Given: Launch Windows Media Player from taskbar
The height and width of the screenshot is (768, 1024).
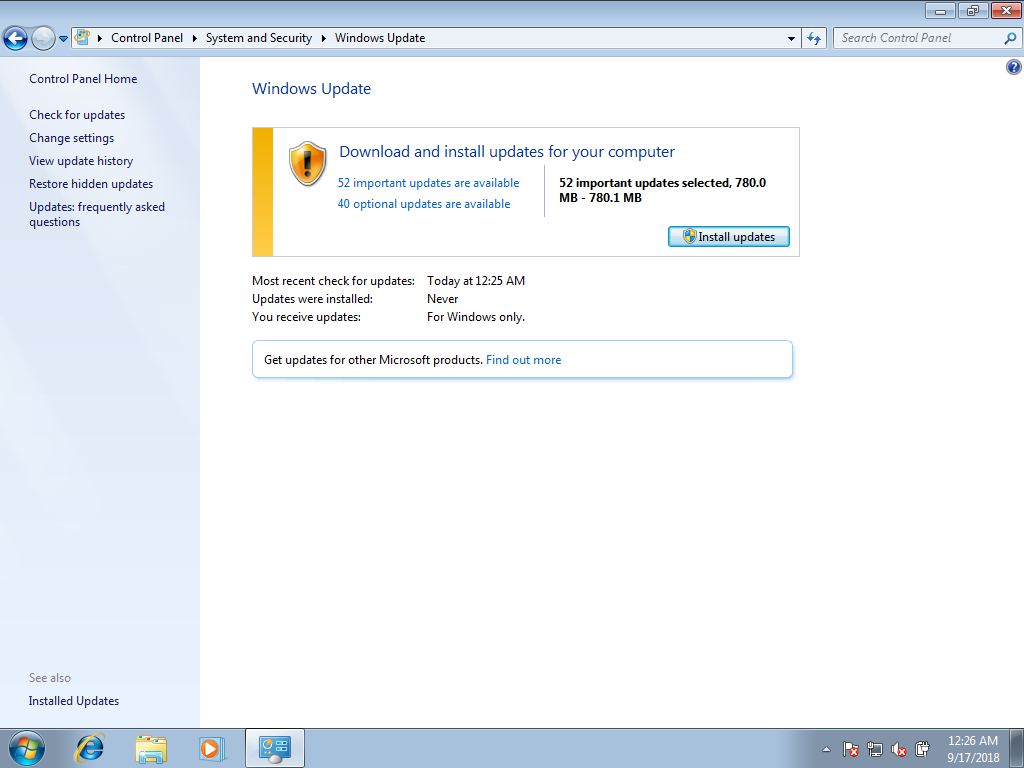Looking at the screenshot, I should (212, 748).
